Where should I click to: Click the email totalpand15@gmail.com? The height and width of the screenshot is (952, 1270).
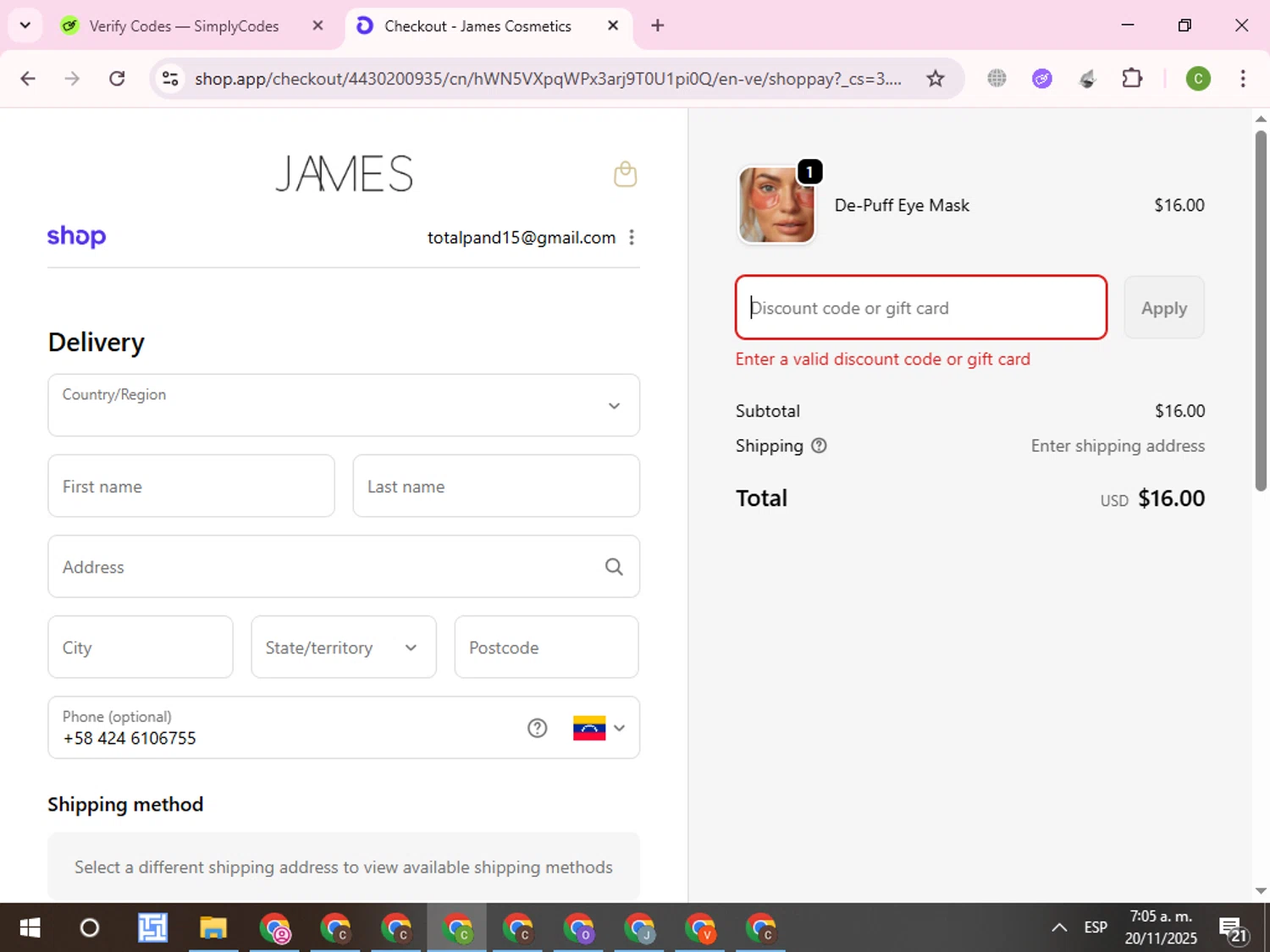(521, 238)
